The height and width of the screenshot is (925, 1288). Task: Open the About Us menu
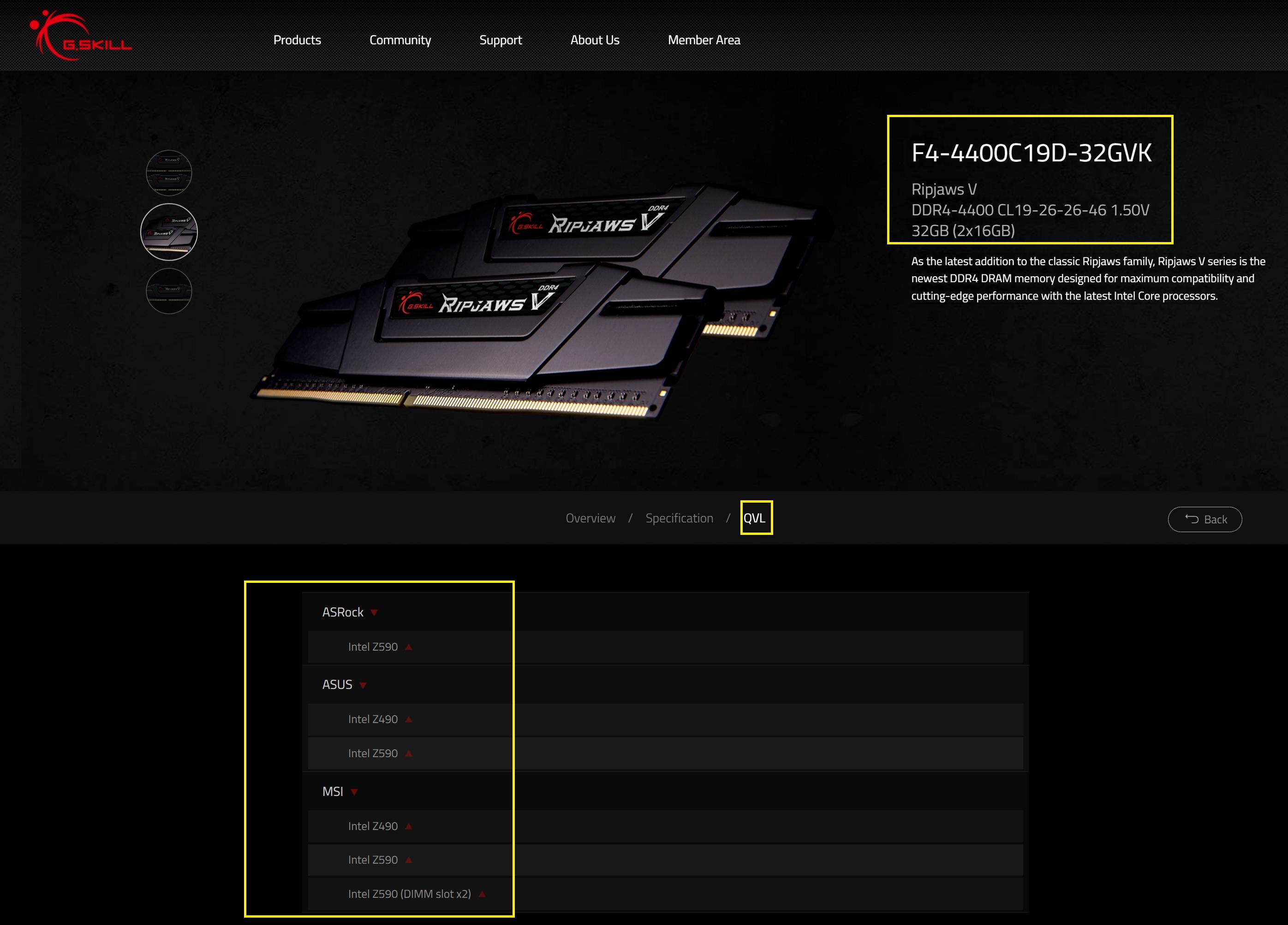point(595,40)
